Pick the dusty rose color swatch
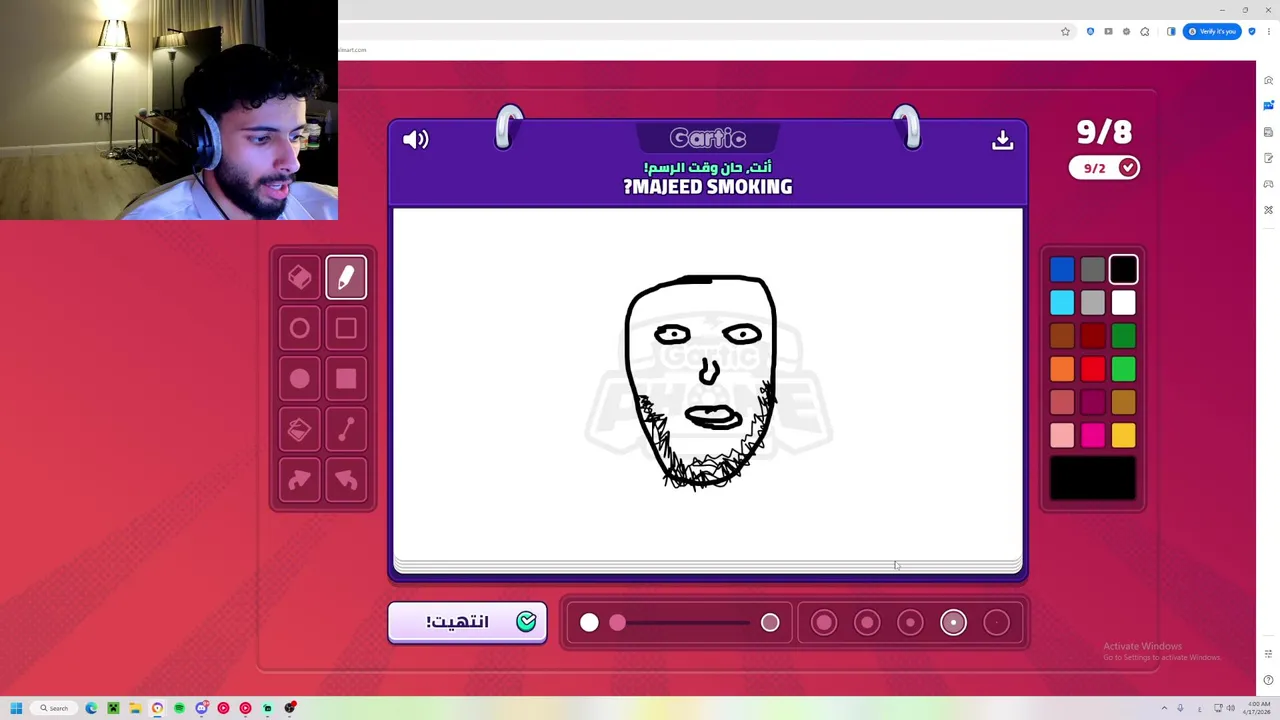 point(1062,402)
